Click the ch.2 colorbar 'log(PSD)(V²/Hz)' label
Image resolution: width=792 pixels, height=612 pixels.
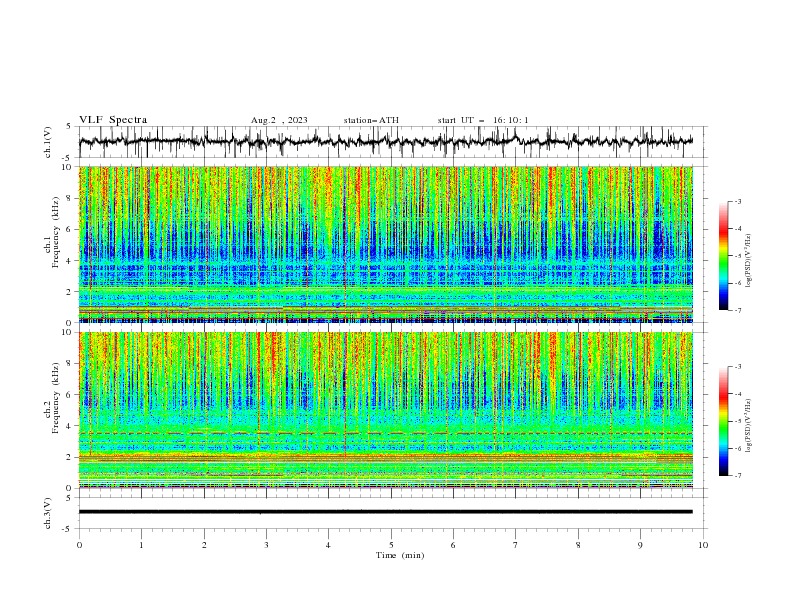pyautogui.click(x=749, y=426)
